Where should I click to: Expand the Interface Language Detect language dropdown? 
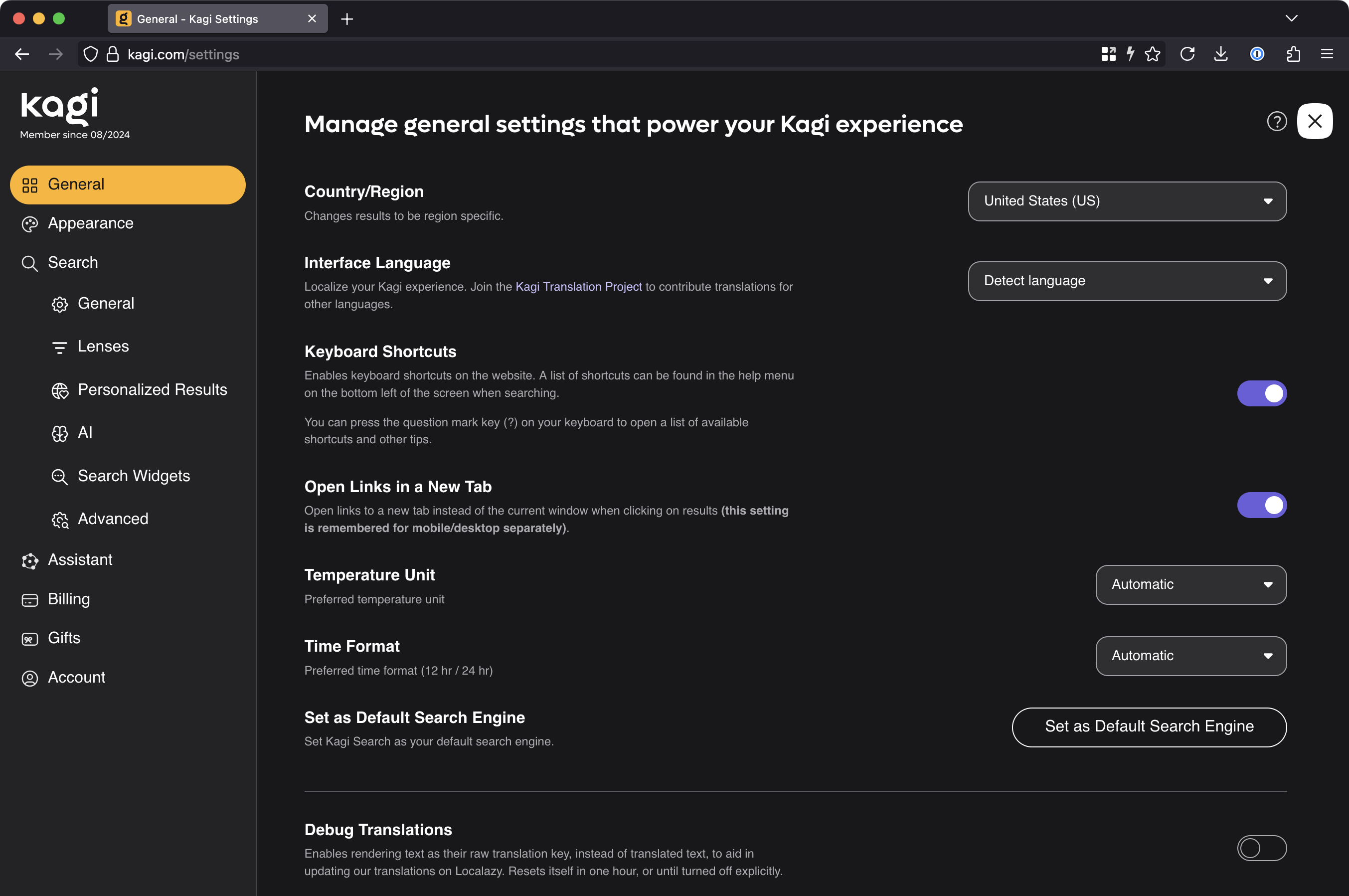1127,281
